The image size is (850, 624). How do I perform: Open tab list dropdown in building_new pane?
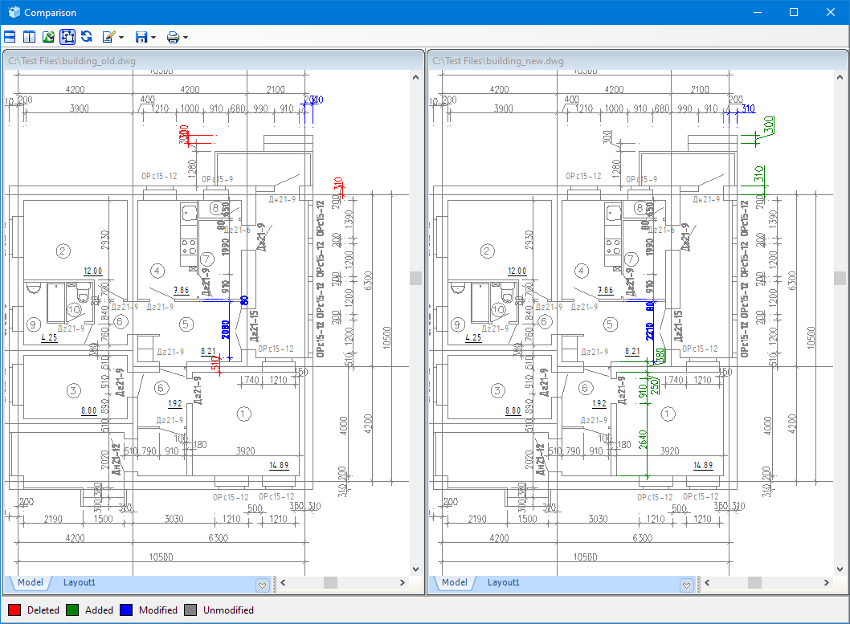[x=686, y=585]
